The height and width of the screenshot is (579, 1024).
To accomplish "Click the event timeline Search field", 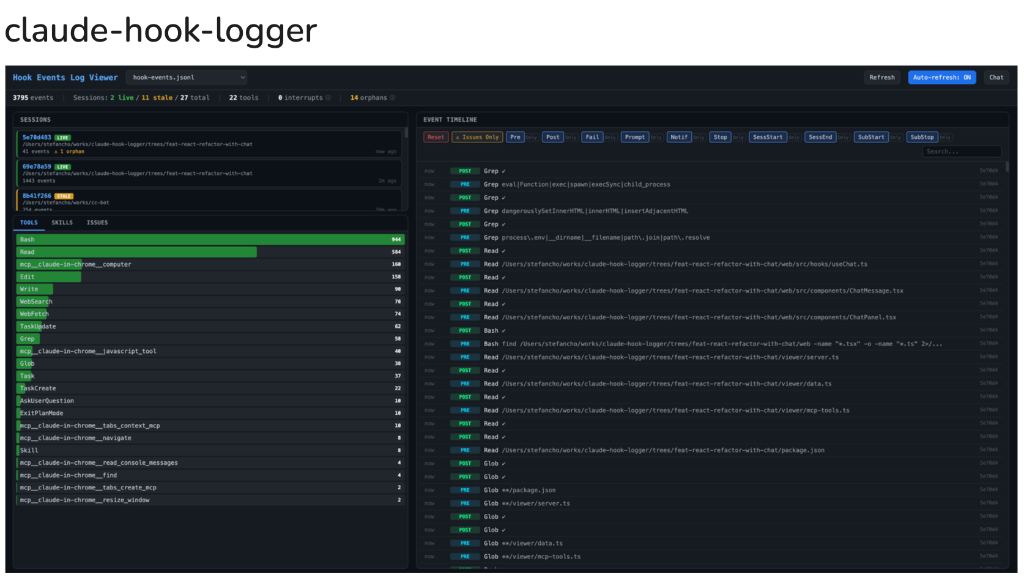I will (x=961, y=151).
